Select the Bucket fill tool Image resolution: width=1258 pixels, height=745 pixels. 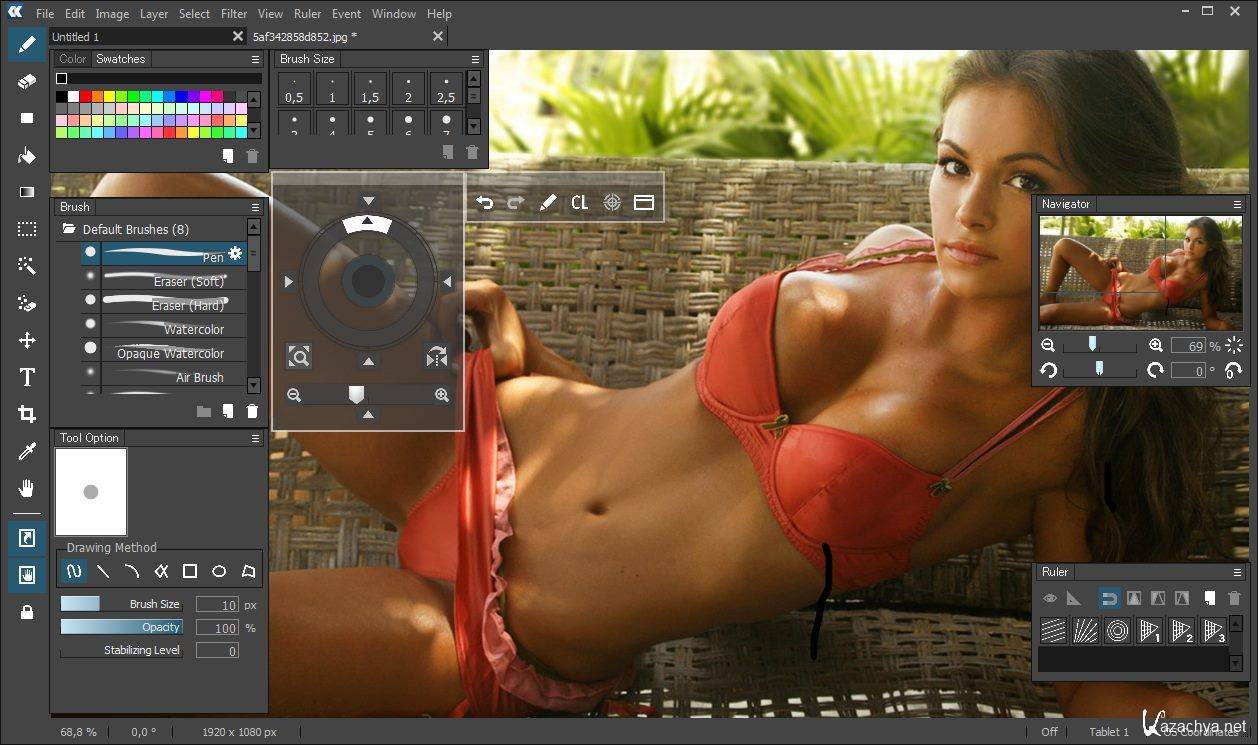(x=27, y=155)
